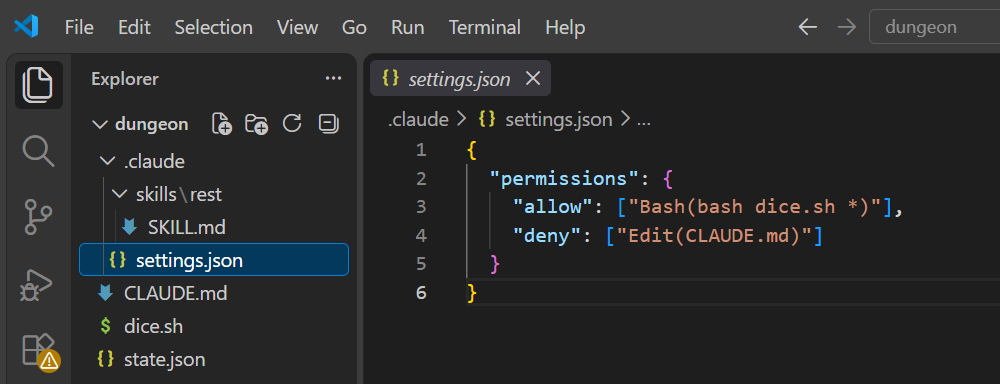Screen dimensions: 1000x384
Task: Open the Search view in activity bar
Action: click(39, 152)
